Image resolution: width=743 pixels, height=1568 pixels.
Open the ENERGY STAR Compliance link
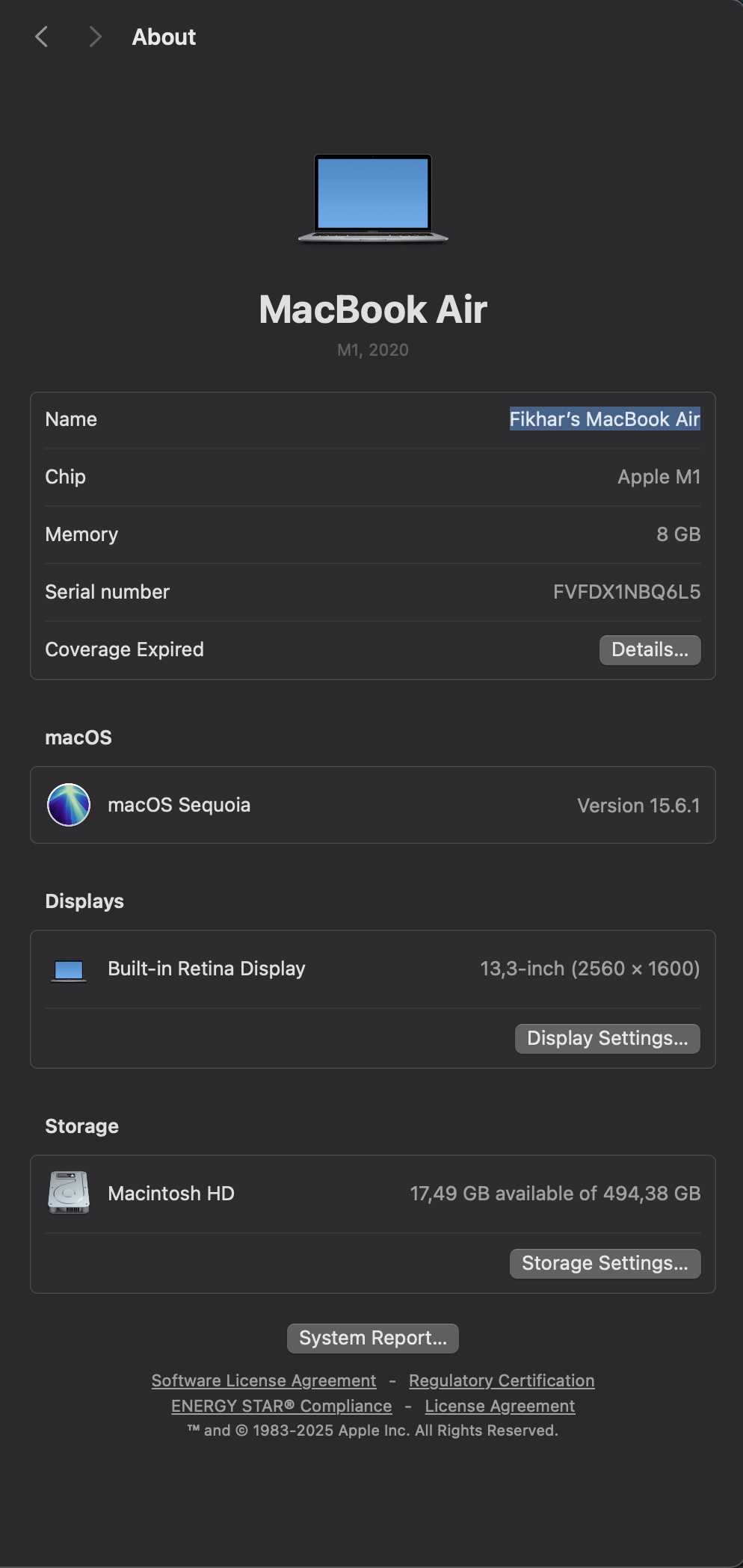(281, 1406)
